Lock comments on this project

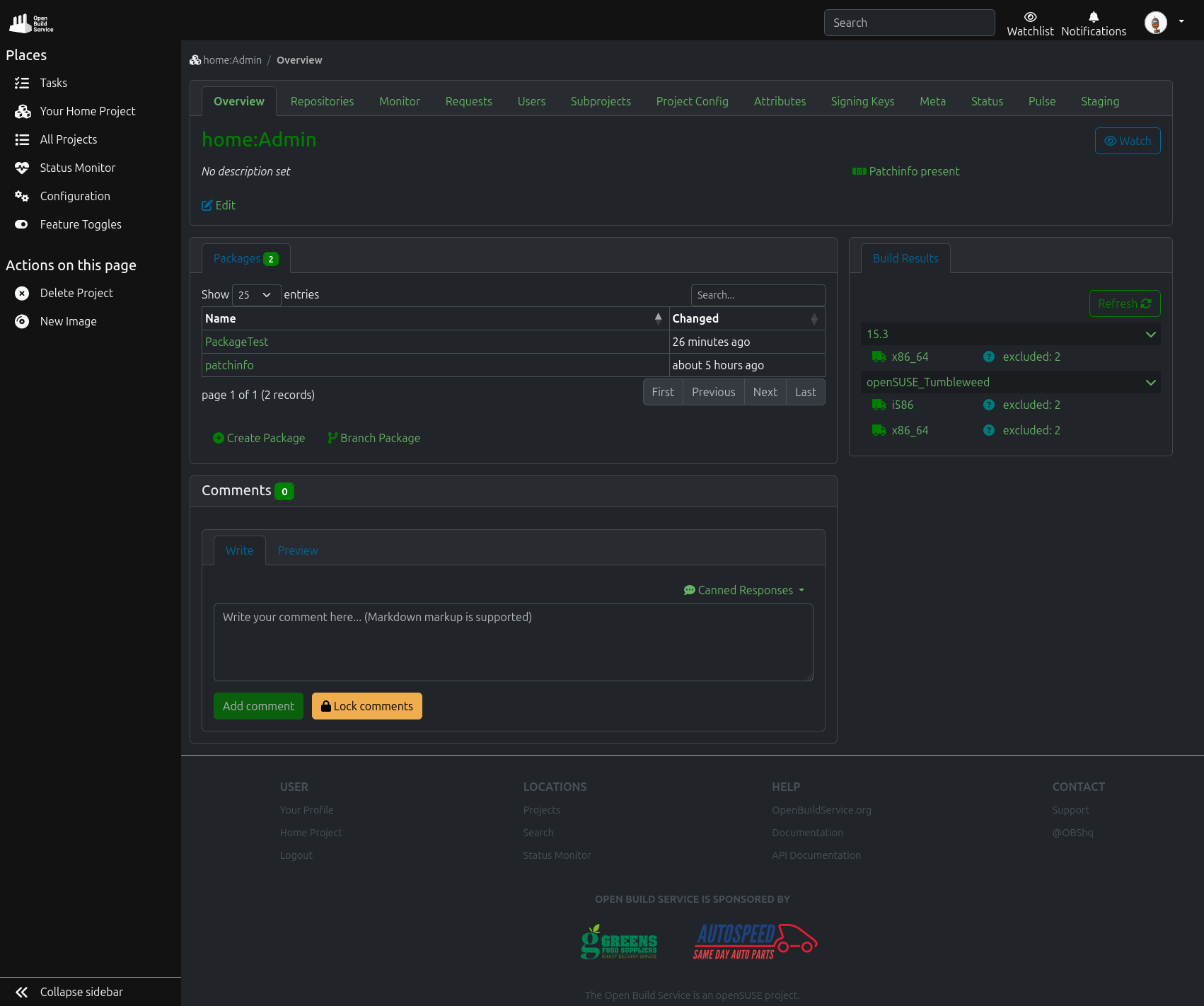366,706
